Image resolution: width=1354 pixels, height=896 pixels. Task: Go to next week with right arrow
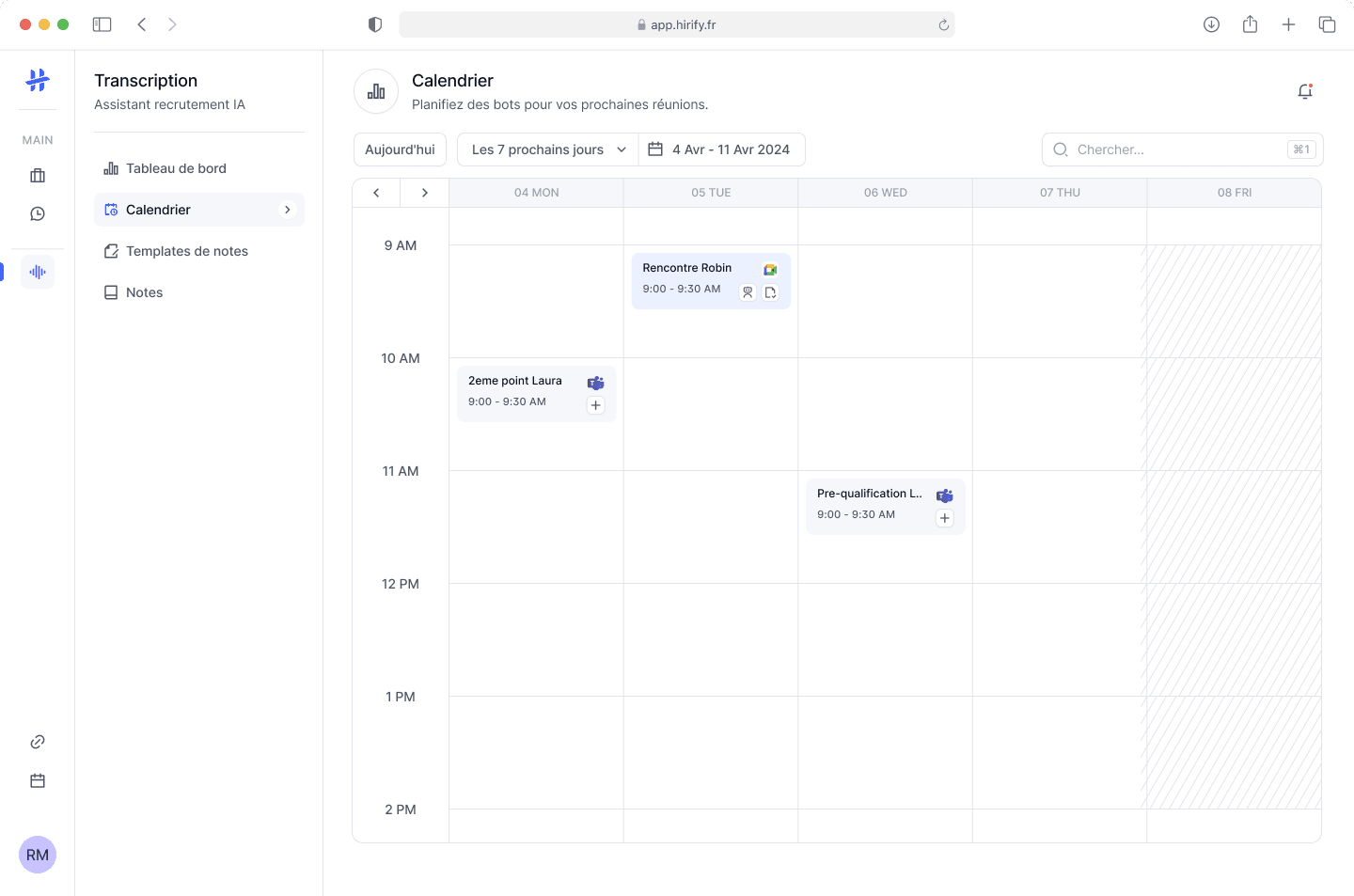pos(425,193)
